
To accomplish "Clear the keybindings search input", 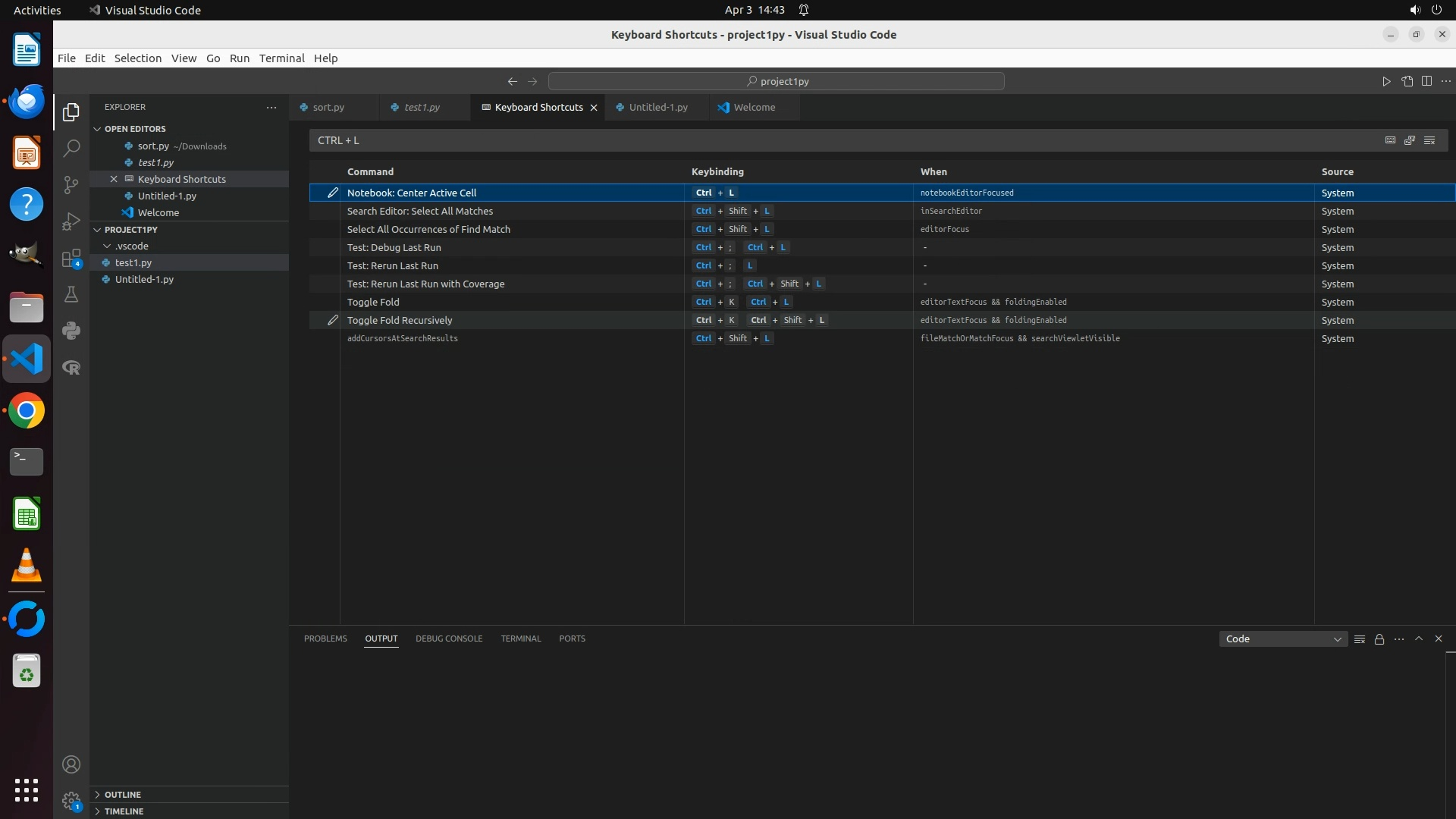I will click(1429, 140).
